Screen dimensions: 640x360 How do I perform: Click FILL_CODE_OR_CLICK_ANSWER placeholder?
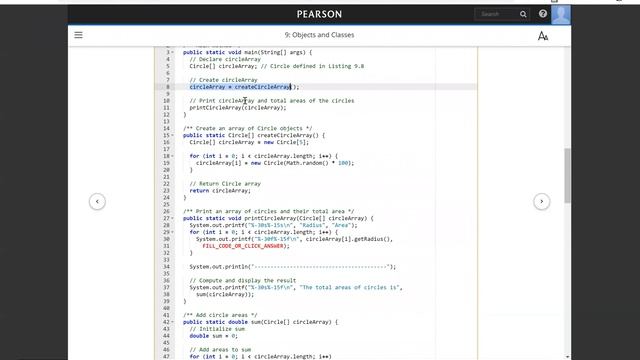pos(243,246)
